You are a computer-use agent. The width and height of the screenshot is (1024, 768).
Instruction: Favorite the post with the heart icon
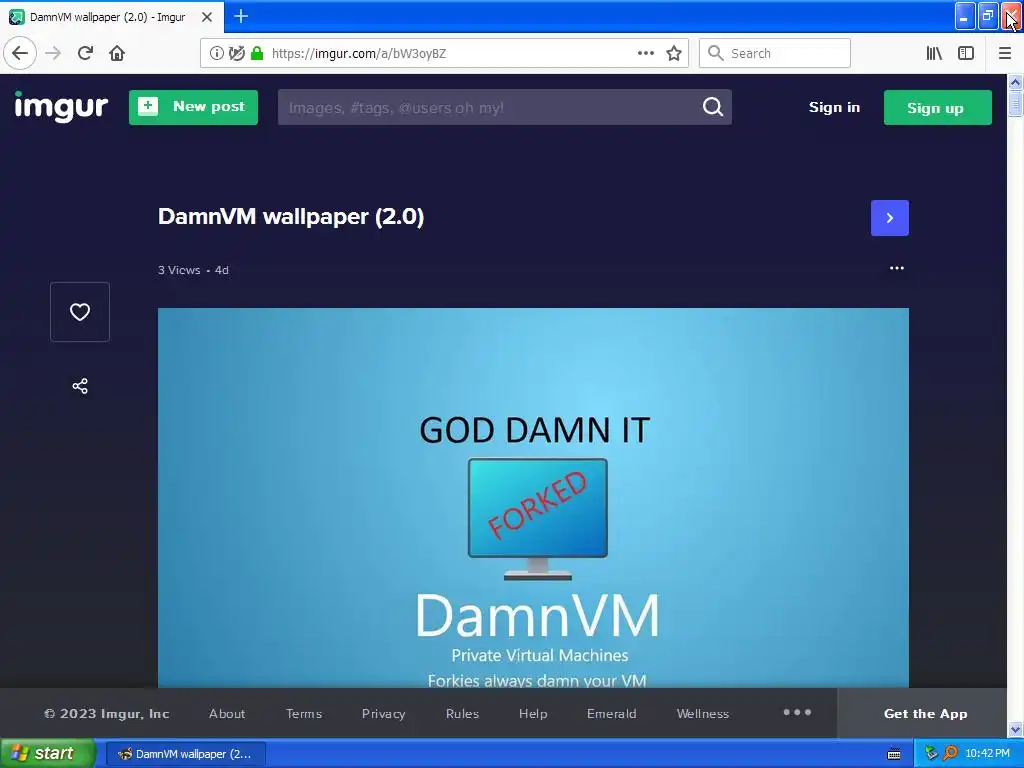(x=80, y=312)
